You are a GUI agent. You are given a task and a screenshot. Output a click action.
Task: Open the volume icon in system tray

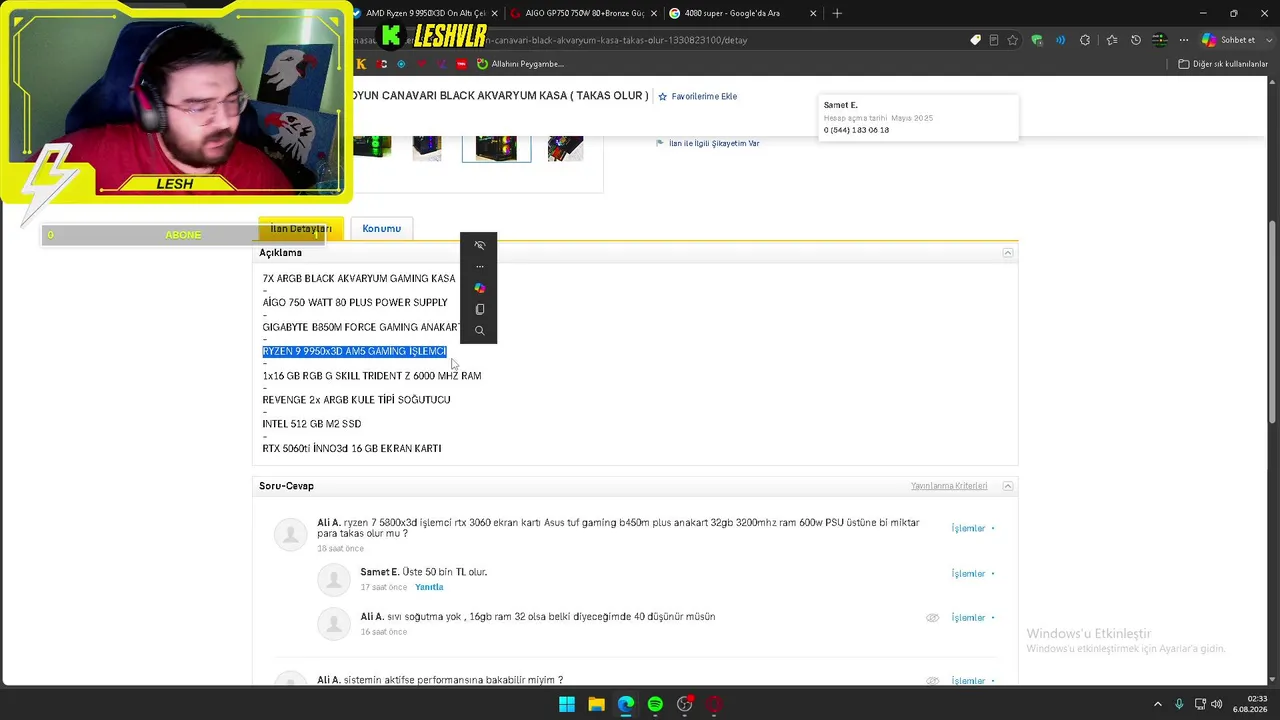click(1217, 704)
